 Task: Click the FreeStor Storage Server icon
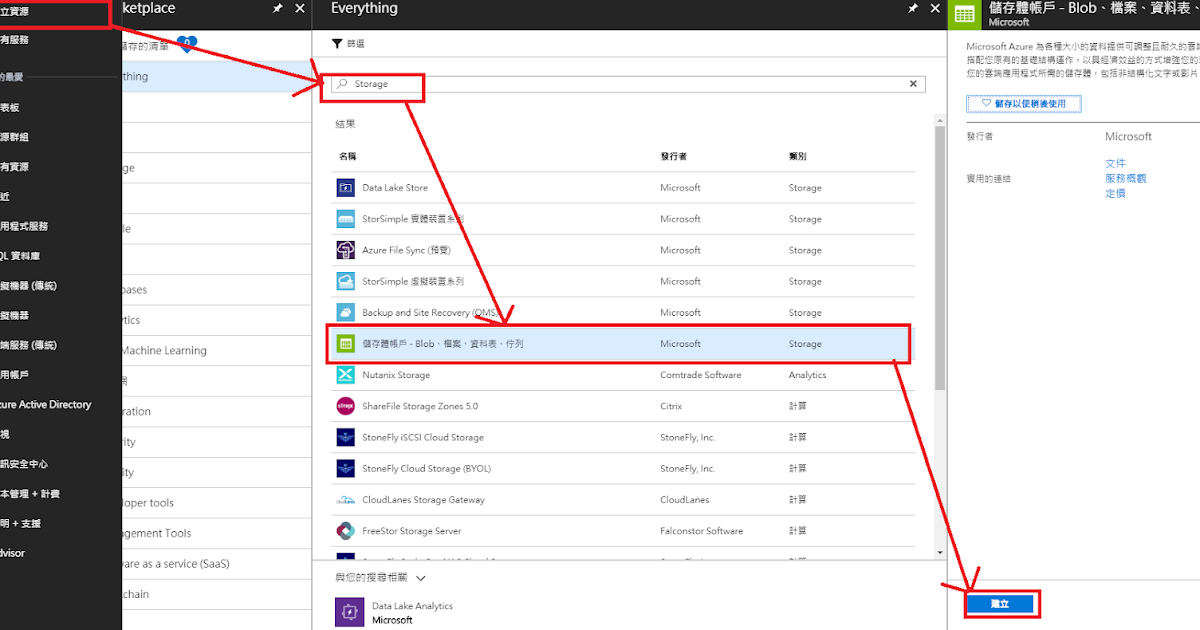[x=347, y=530]
